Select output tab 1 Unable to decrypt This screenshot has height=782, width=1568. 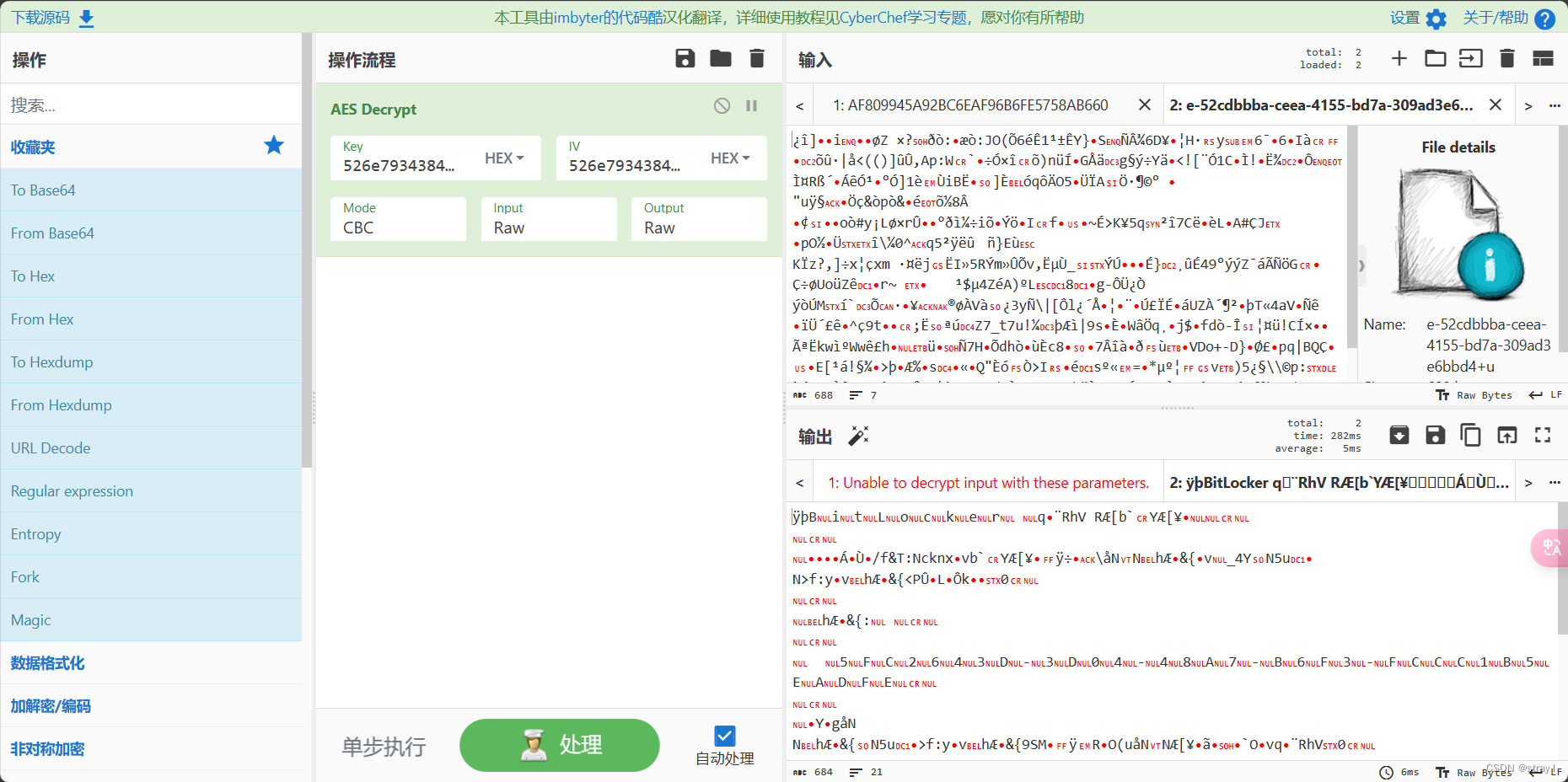point(988,483)
